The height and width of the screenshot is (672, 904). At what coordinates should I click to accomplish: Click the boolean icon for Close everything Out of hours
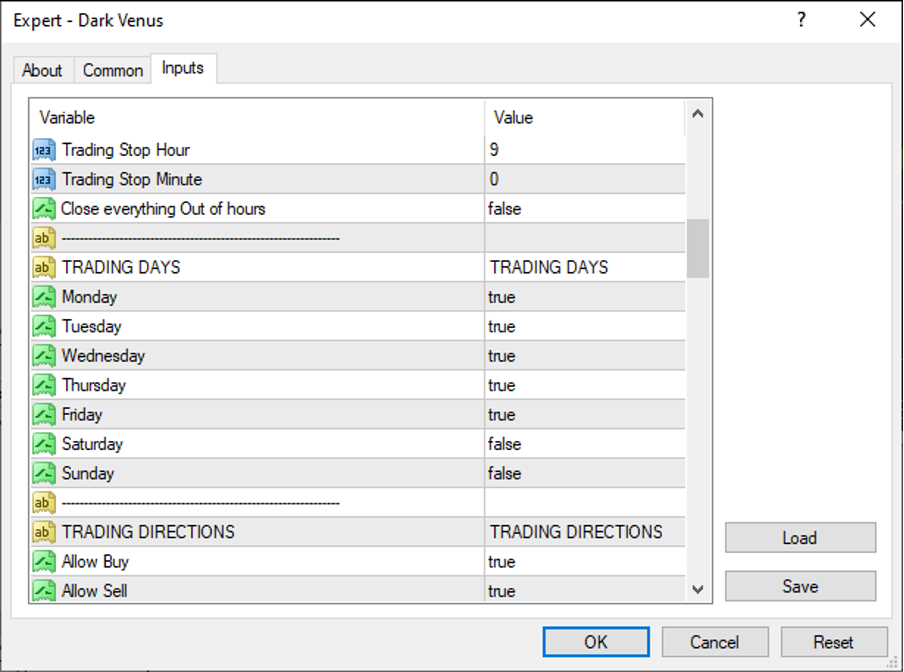pos(44,209)
